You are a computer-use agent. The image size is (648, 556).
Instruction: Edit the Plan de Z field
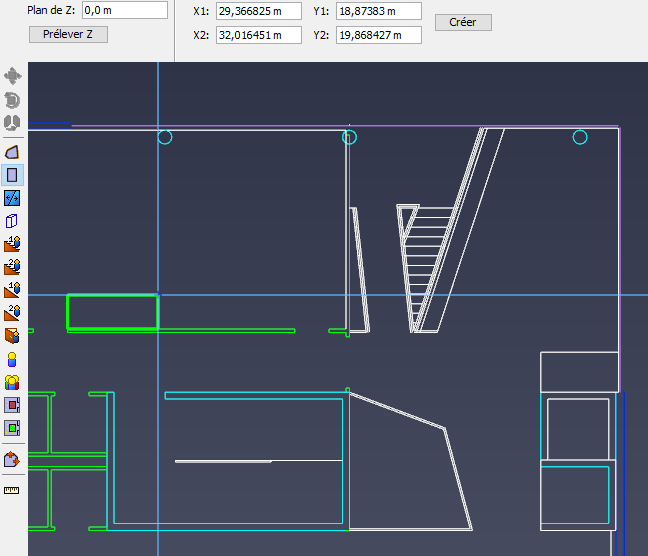[x=125, y=10]
